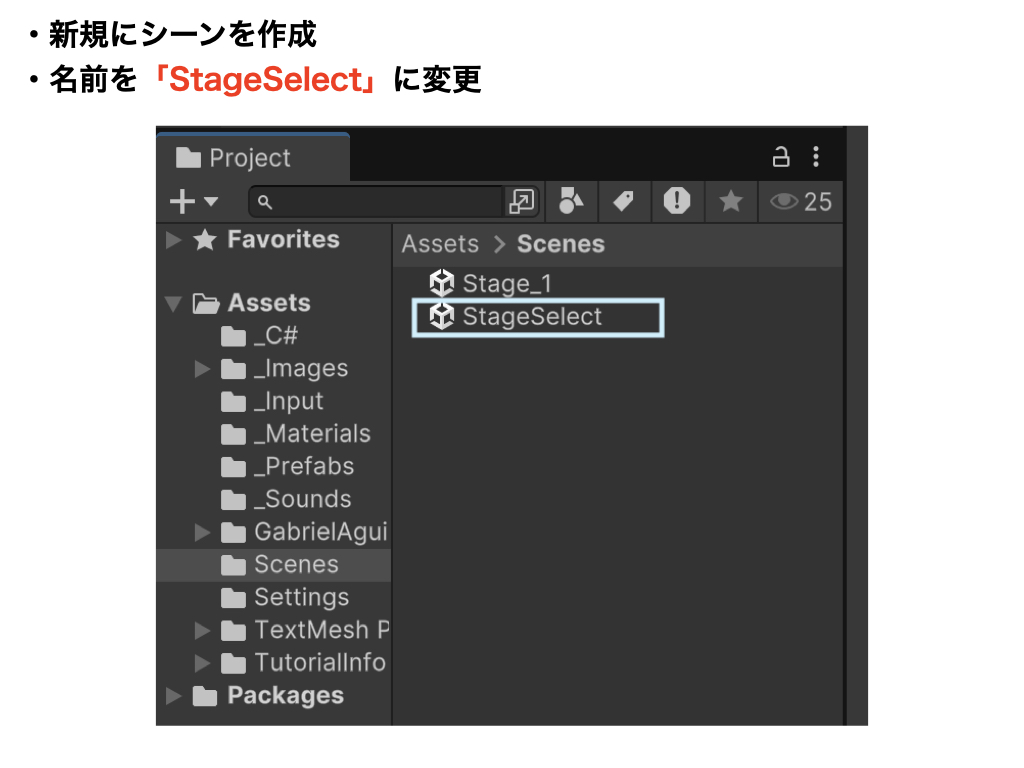Open the plus create-asset dropdown
1024x768 pixels.
193,202
